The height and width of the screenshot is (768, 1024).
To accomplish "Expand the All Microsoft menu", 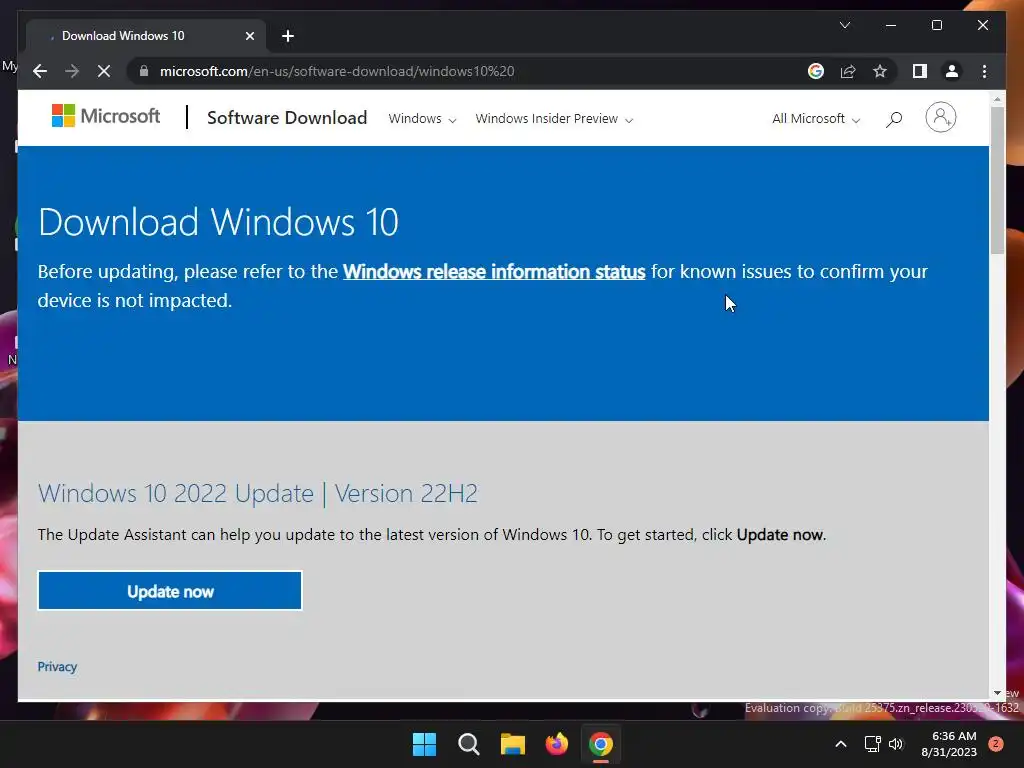I will 816,119.
